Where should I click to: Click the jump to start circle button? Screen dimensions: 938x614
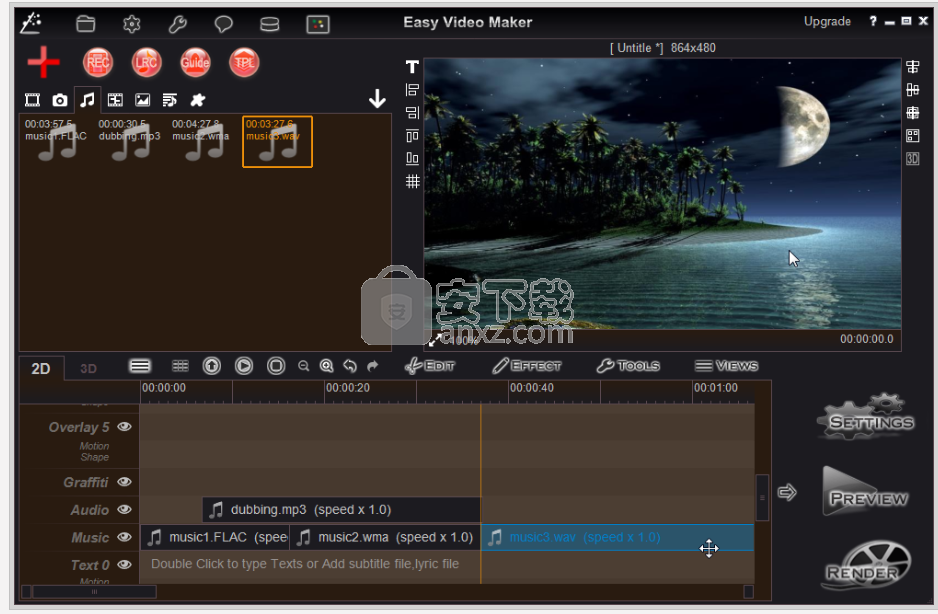[212, 366]
